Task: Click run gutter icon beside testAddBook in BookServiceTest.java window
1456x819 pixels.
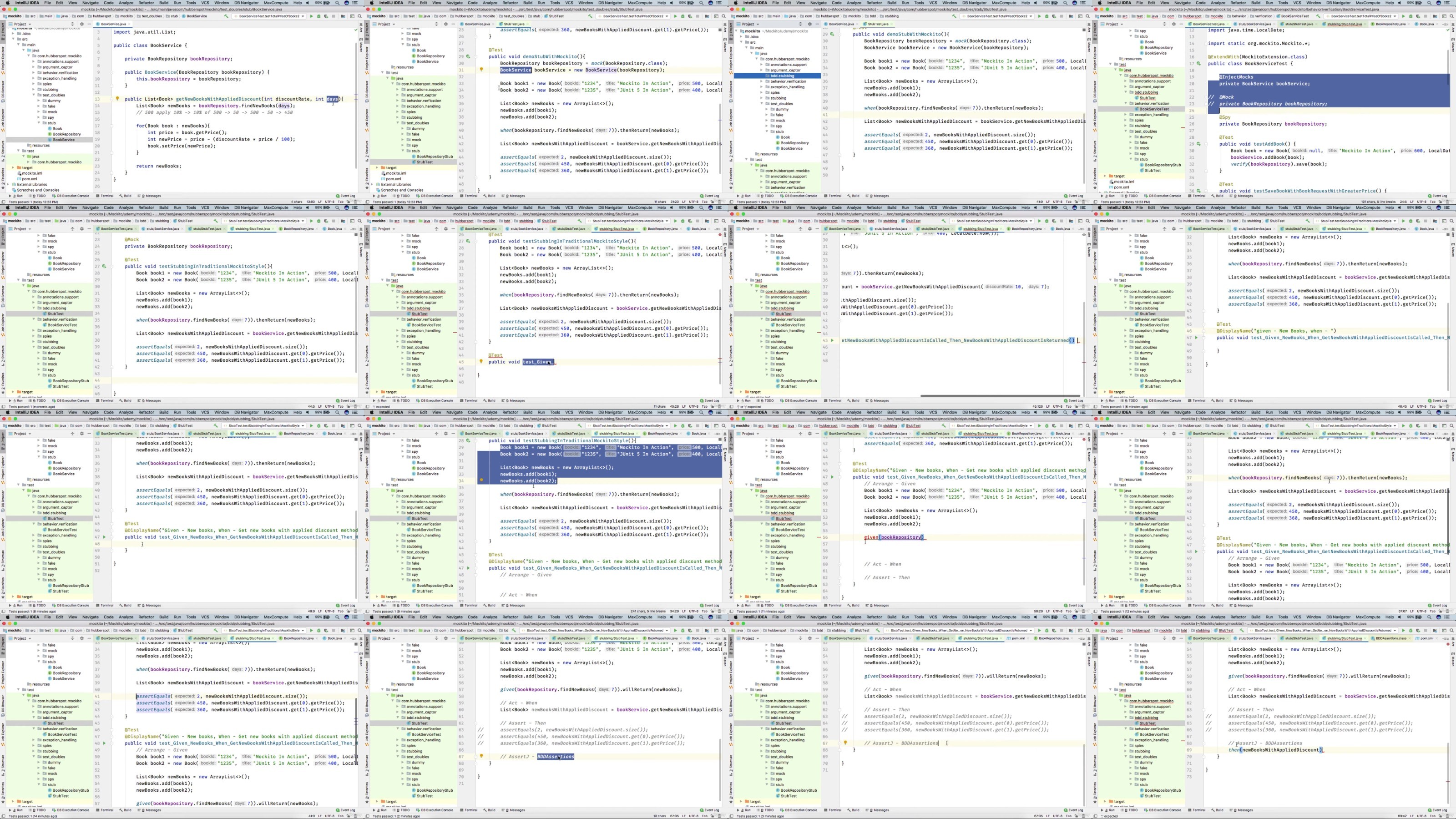Action: click(x=1198, y=144)
